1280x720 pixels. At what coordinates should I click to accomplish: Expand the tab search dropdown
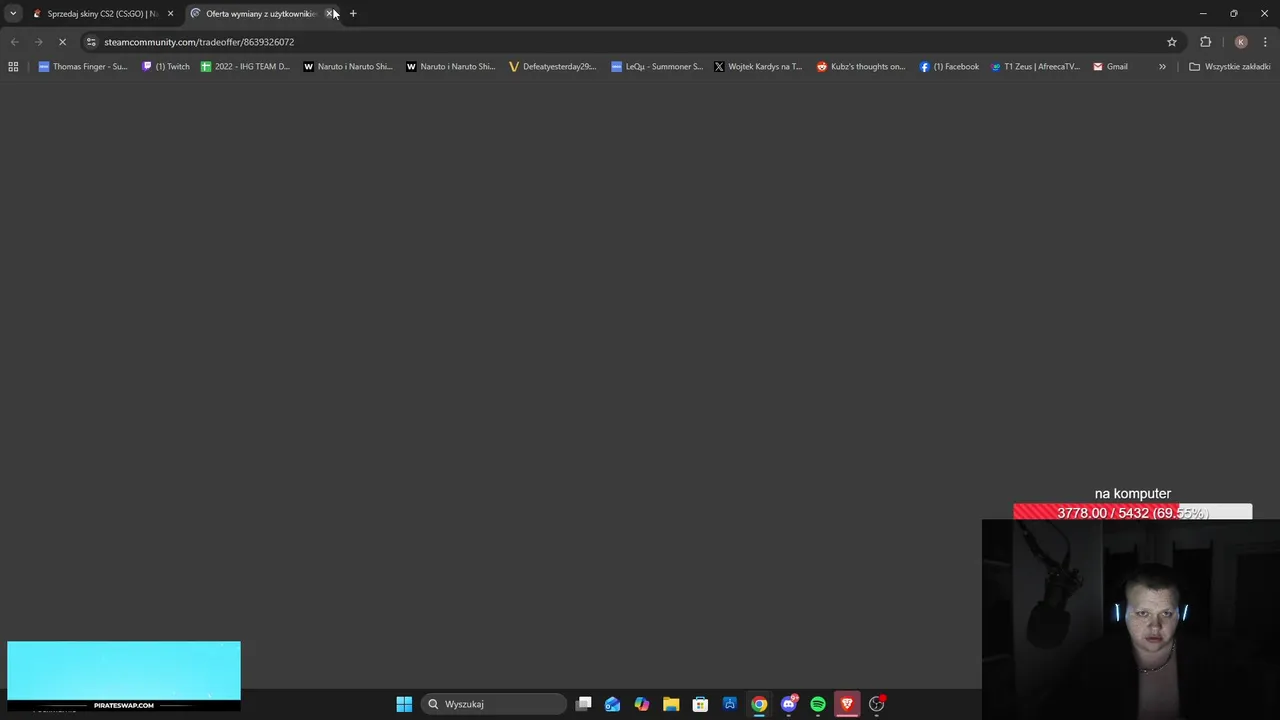tap(13, 14)
